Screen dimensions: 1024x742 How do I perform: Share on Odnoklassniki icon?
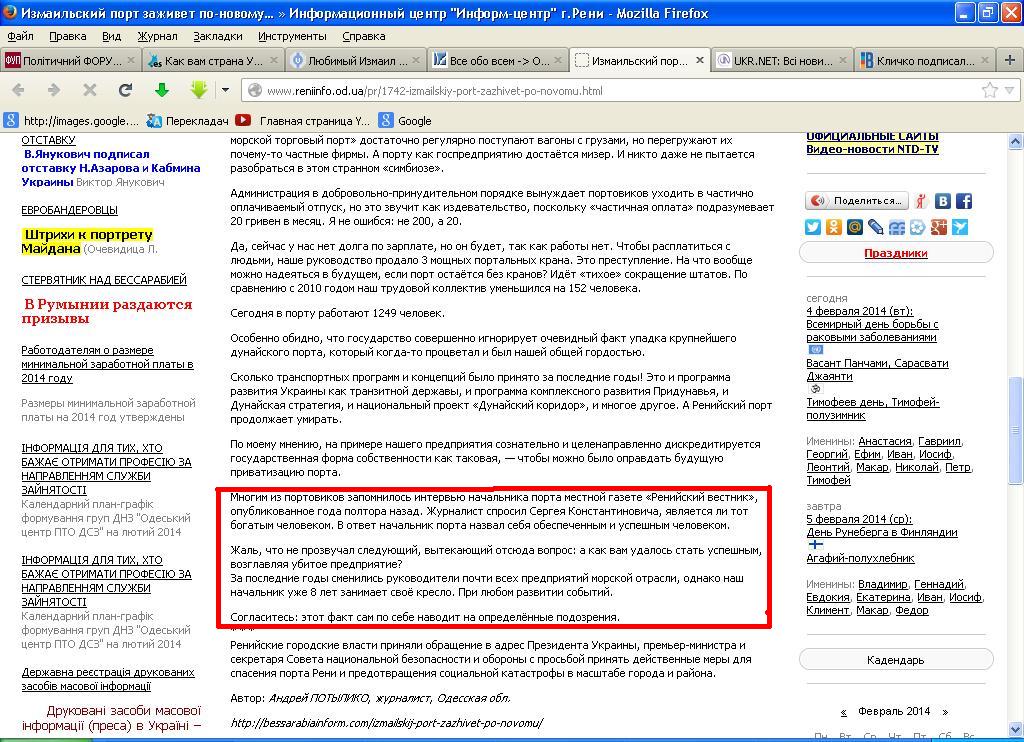[833, 227]
